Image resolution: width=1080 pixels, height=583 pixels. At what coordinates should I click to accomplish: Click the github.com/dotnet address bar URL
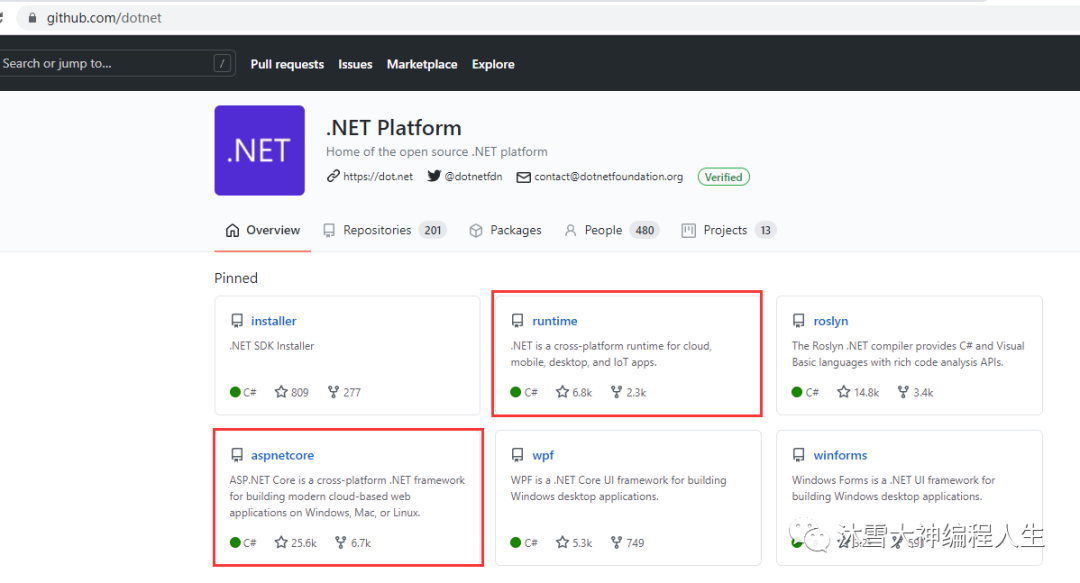click(104, 18)
